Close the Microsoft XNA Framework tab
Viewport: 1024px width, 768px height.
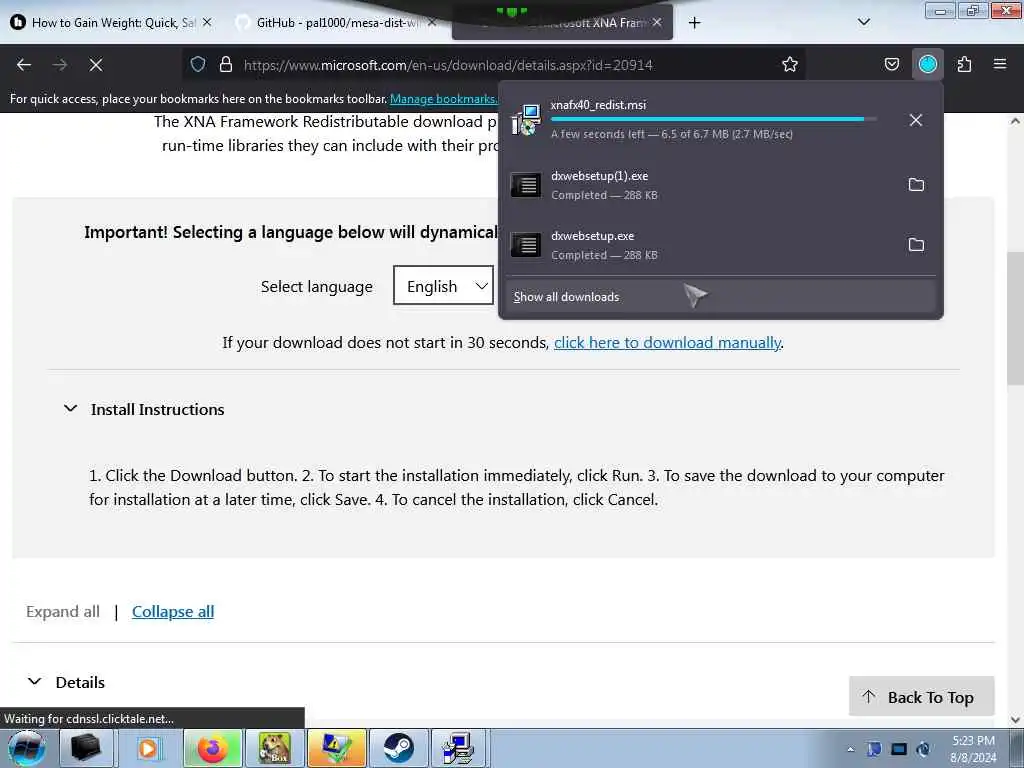click(657, 22)
